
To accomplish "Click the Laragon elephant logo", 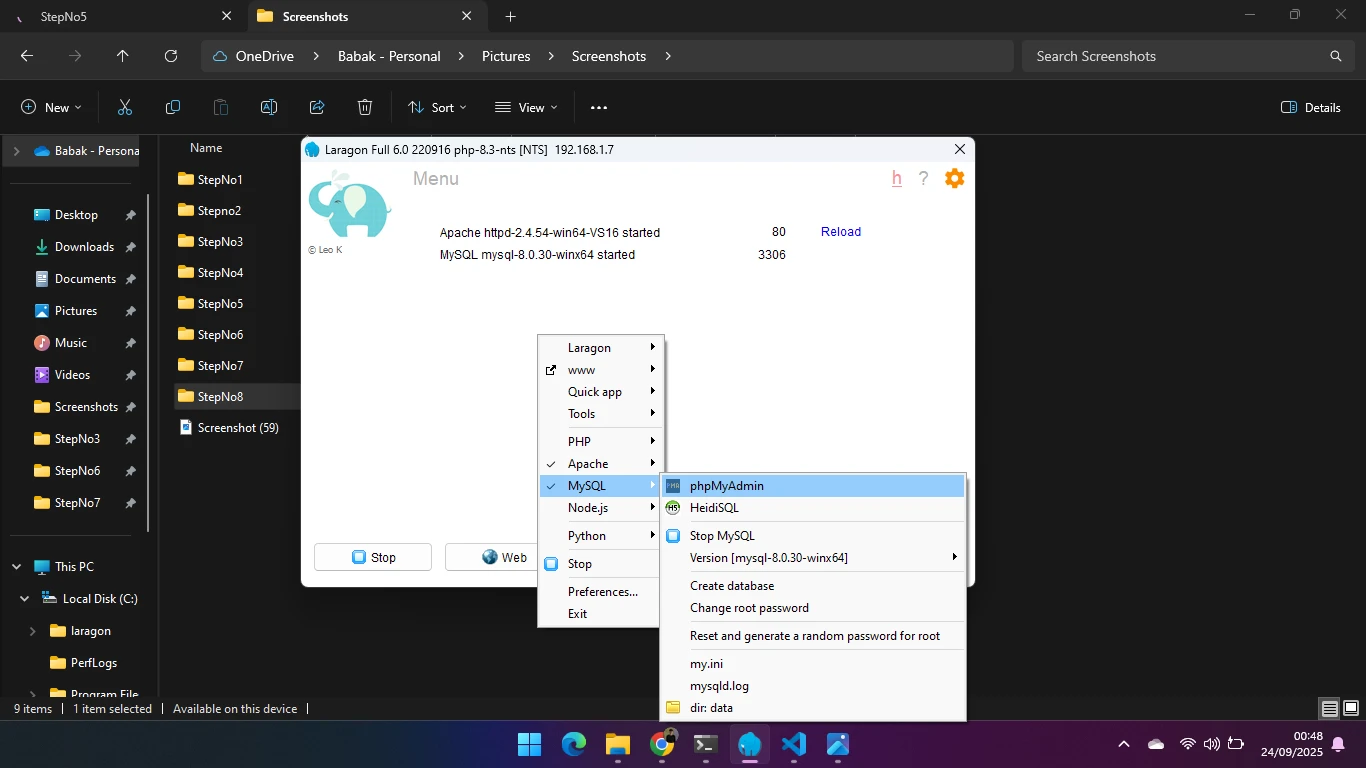I will click(x=348, y=206).
